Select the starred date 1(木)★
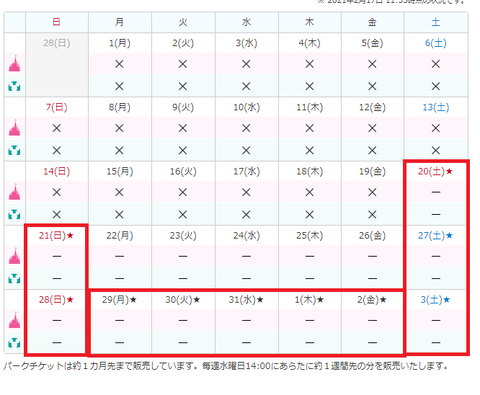Viewport: 480px width, 395px height. pyautogui.click(x=309, y=300)
